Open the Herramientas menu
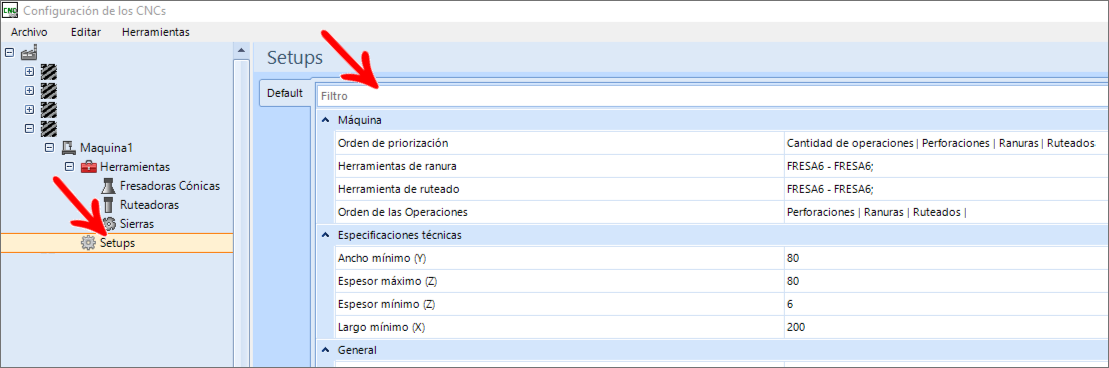 tap(156, 32)
